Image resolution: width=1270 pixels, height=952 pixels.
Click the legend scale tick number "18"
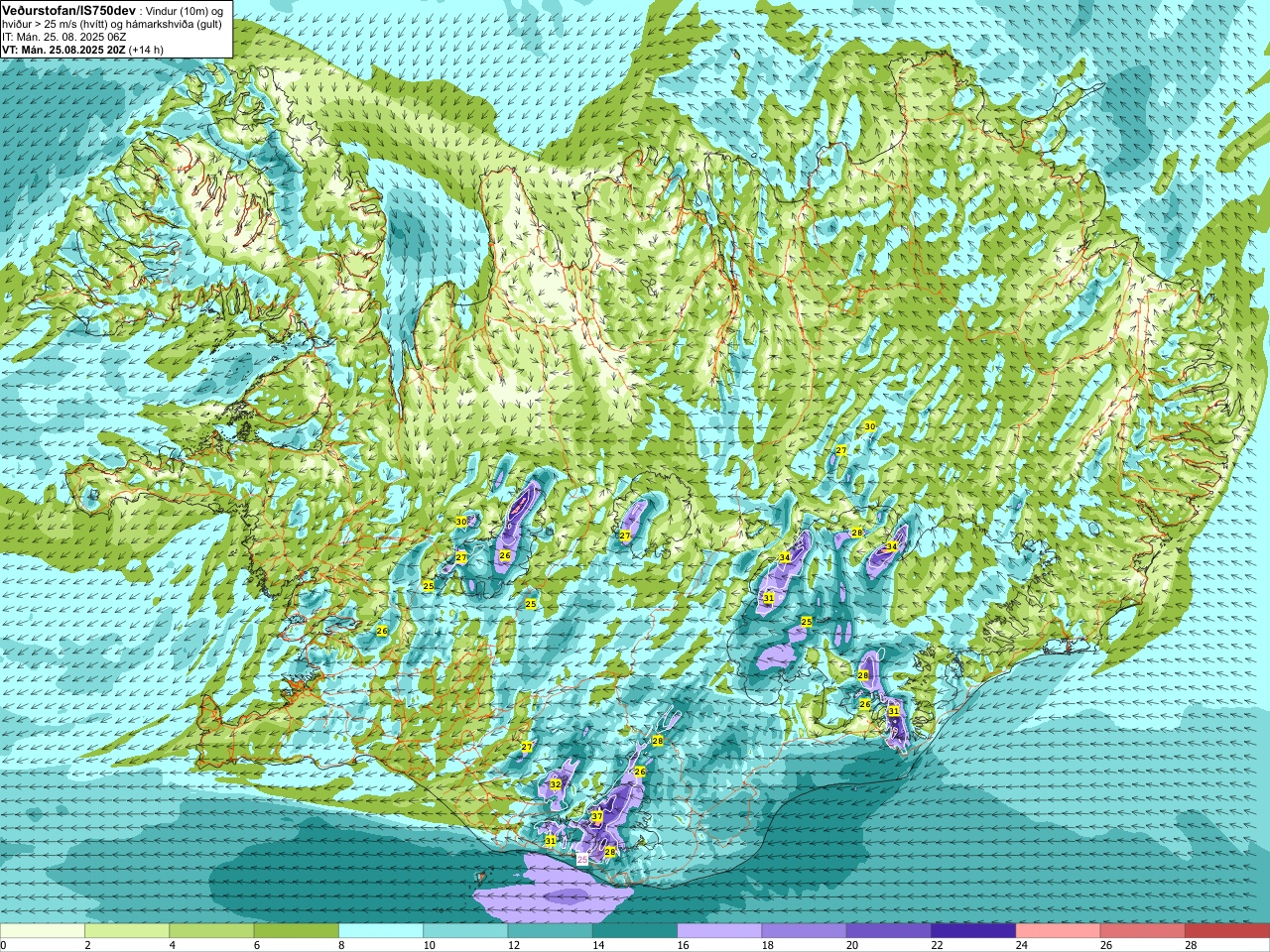tap(767, 945)
